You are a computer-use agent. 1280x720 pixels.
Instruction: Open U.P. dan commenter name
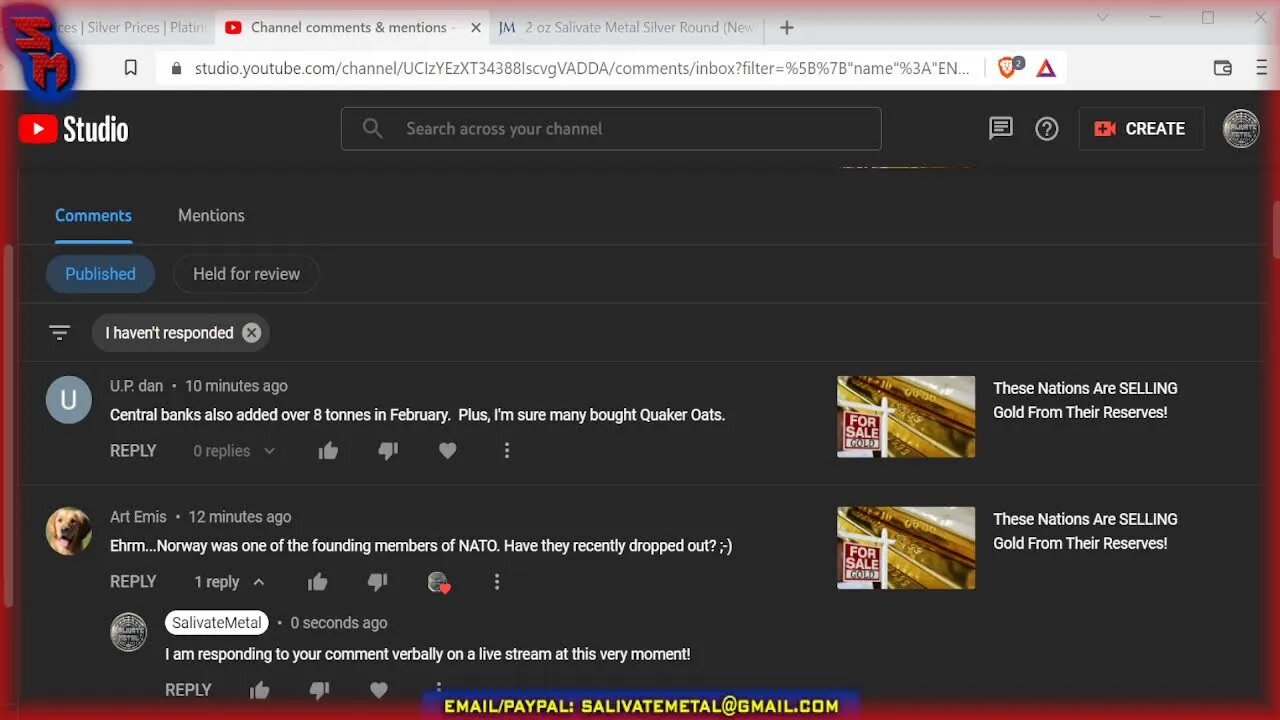pyautogui.click(x=136, y=386)
